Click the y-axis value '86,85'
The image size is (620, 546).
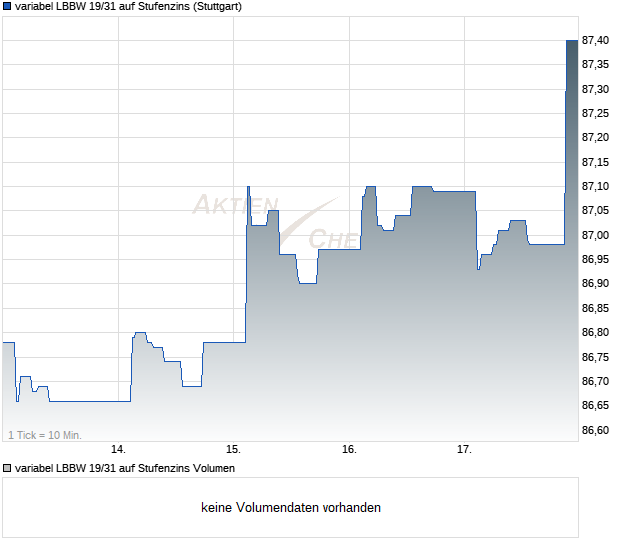coord(595,308)
